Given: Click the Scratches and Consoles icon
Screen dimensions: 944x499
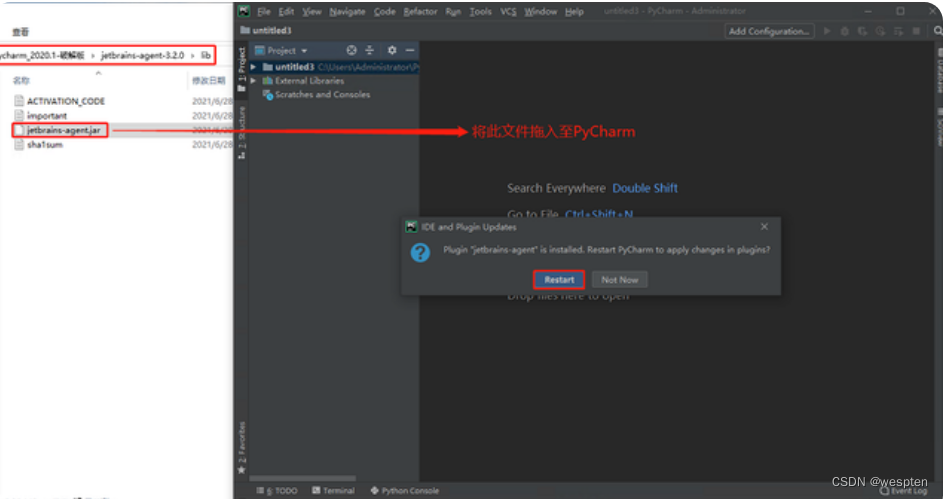Looking at the screenshot, I should click(x=267, y=95).
